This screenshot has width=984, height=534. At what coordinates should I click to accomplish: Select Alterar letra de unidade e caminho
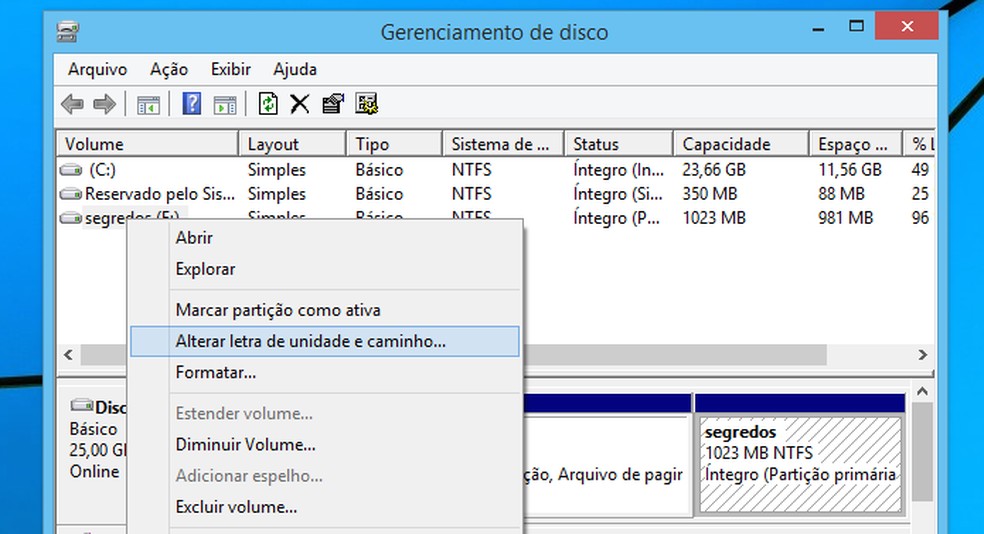[324, 341]
